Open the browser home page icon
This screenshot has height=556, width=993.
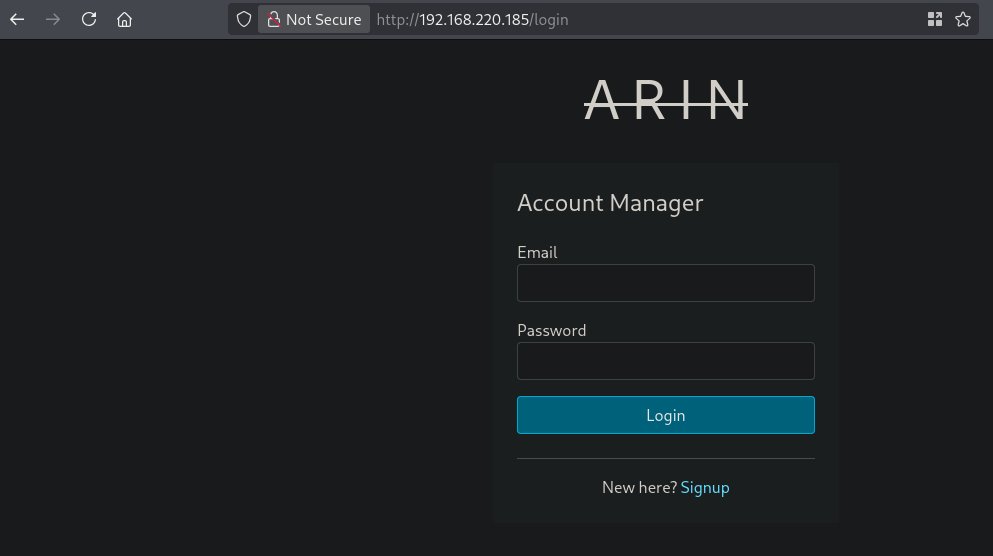coord(124,20)
